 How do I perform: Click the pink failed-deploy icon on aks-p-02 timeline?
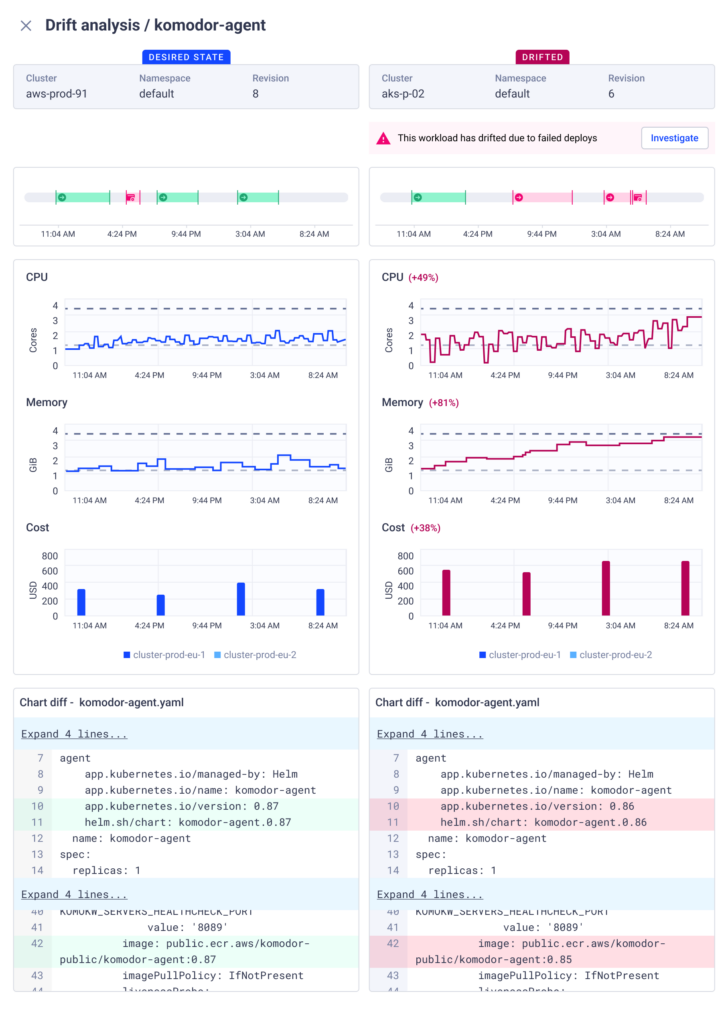pos(638,197)
